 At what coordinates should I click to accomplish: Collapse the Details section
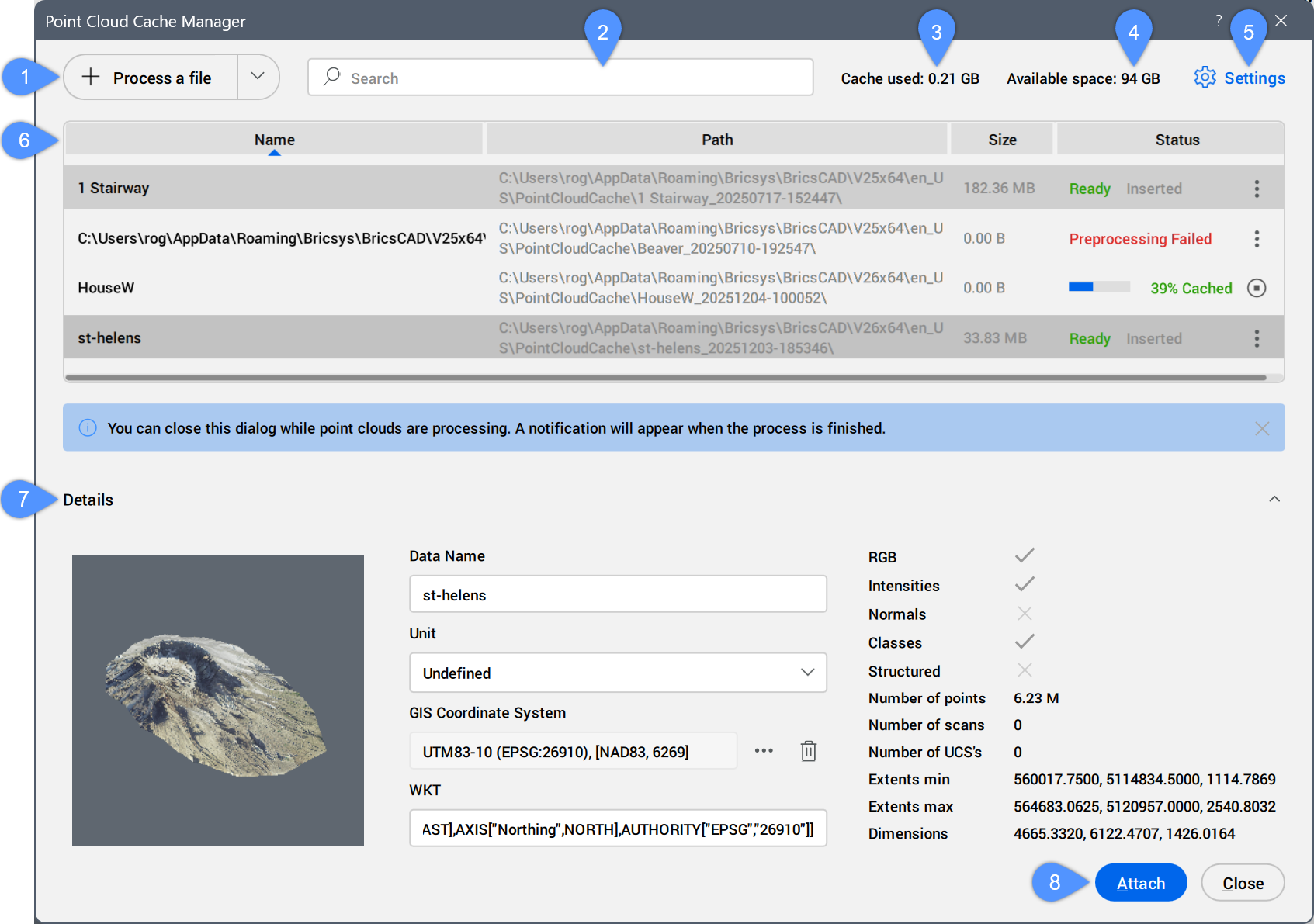click(1274, 499)
